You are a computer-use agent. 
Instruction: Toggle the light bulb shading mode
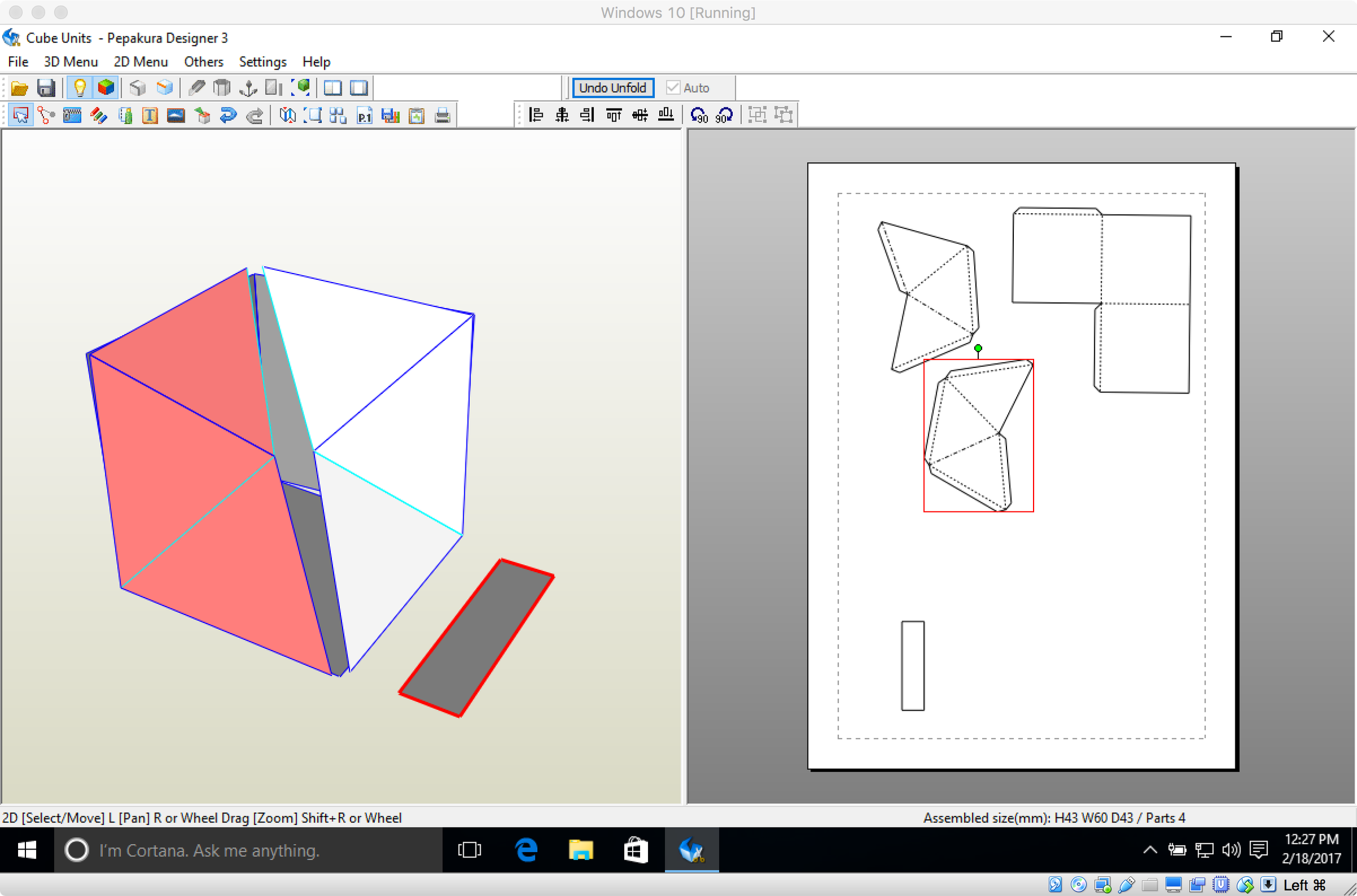click(x=79, y=88)
